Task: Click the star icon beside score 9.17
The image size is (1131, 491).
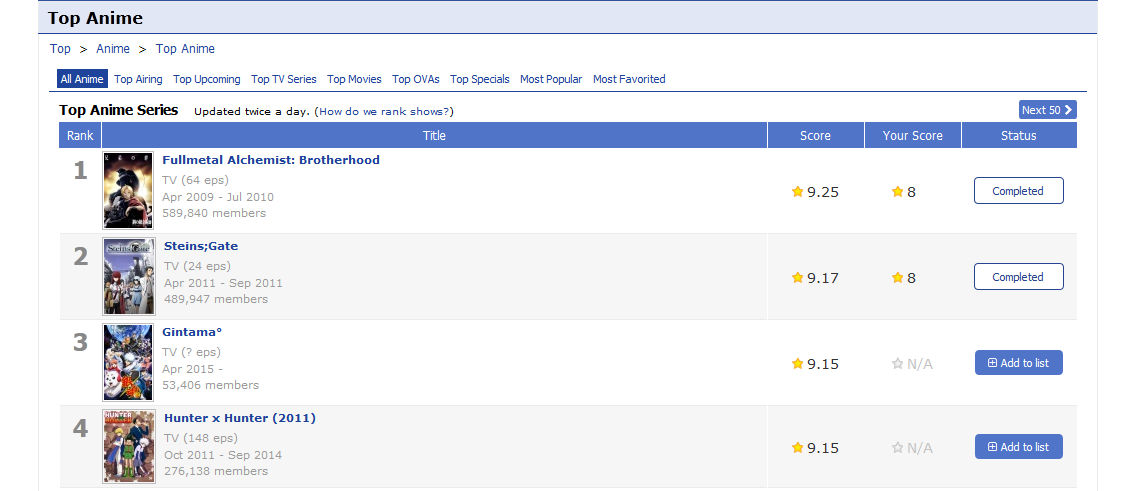Action: tap(797, 277)
